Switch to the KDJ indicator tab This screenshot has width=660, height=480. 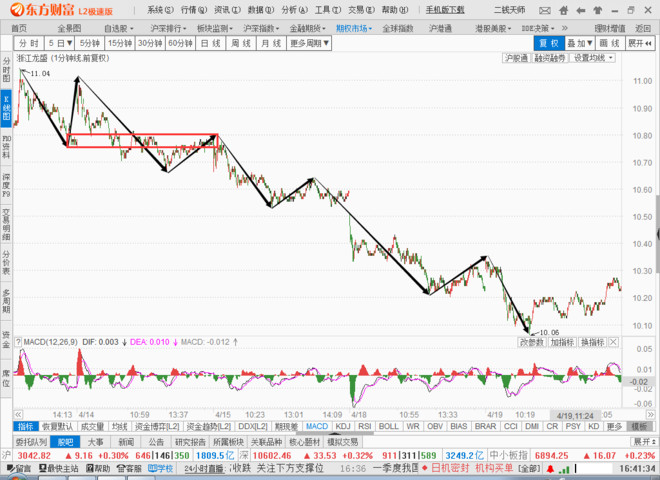coord(343,427)
